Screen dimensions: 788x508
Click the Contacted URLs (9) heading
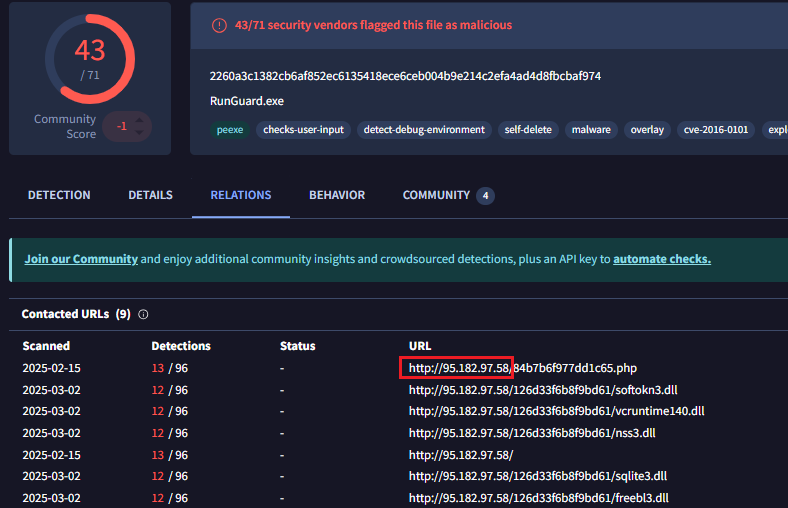76,314
